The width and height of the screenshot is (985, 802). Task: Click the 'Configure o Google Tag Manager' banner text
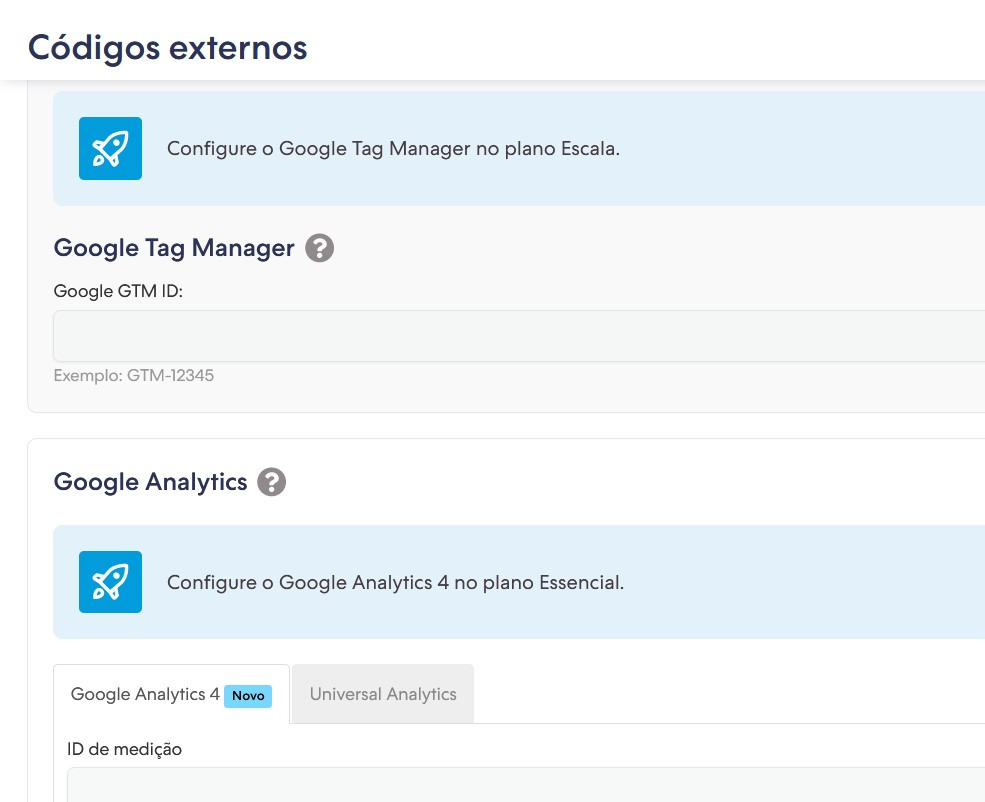pos(393,149)
